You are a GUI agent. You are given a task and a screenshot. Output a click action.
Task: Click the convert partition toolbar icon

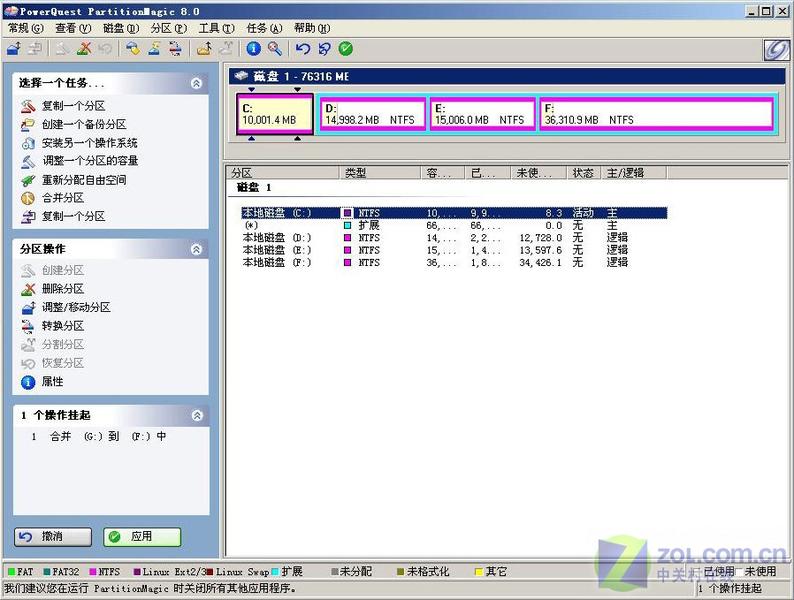tap(175, 49)
